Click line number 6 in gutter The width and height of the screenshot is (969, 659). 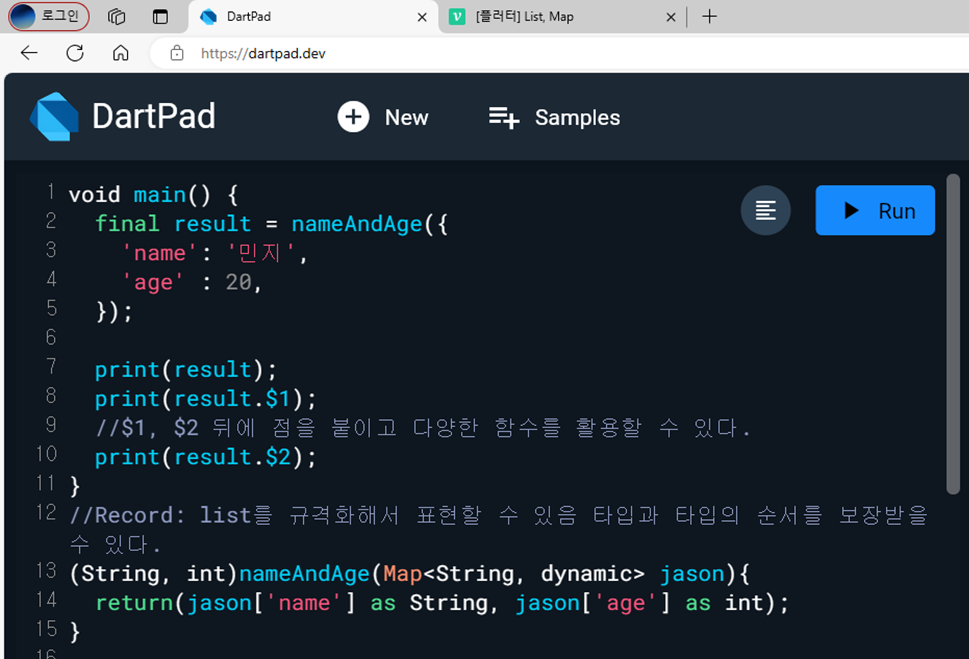pyautogui.click(x=51, y=337)
